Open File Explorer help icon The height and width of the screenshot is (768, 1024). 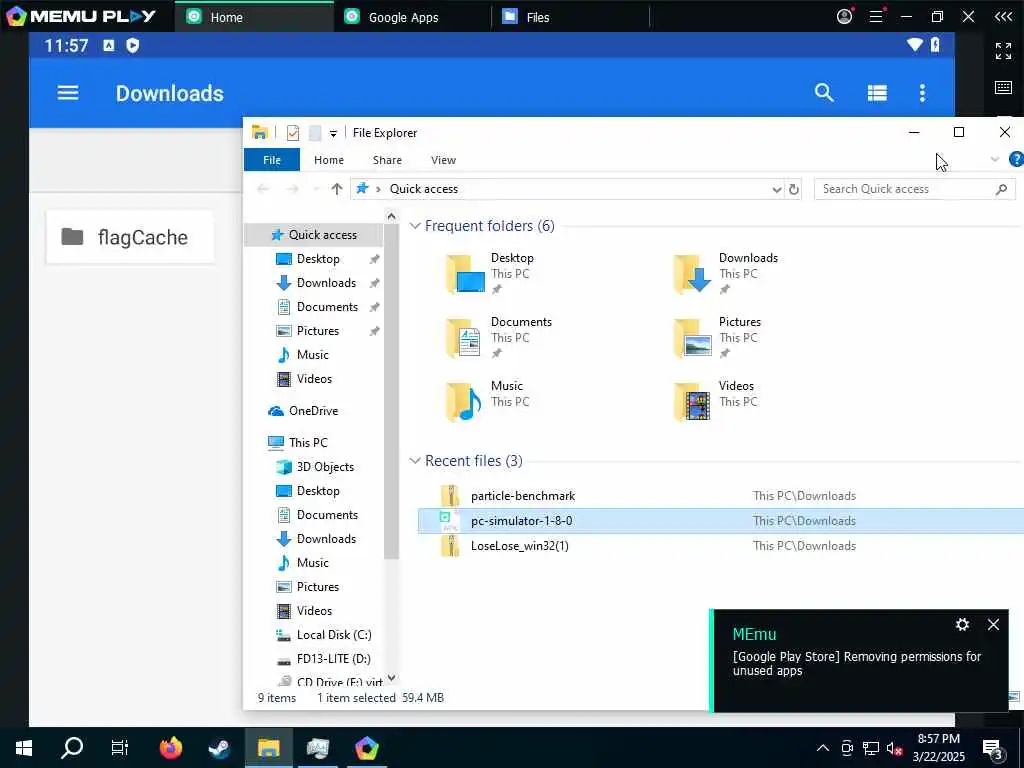[1016, 159]
